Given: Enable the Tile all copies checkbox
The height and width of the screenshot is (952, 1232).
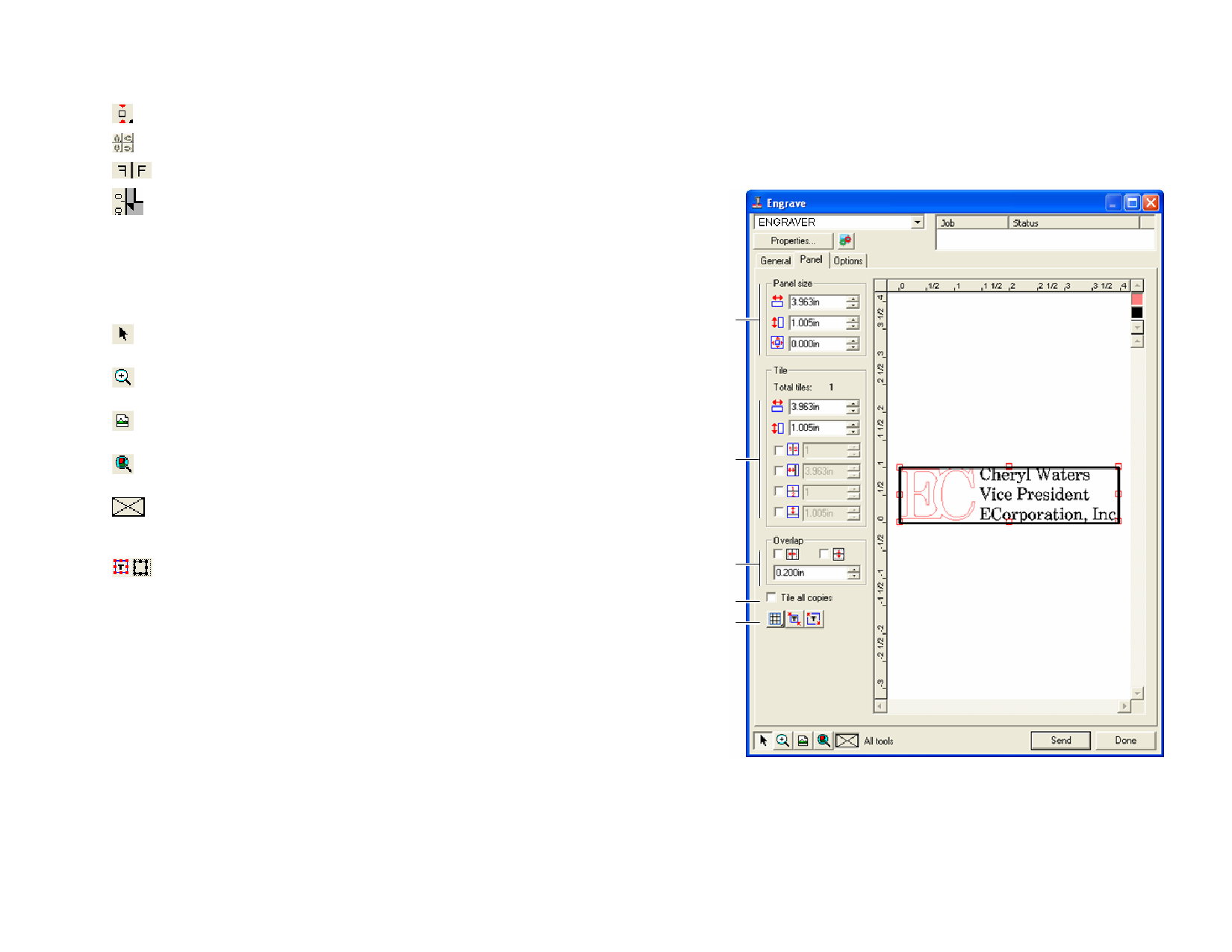Looking at the screenshot, I should (x=771, y=597).
